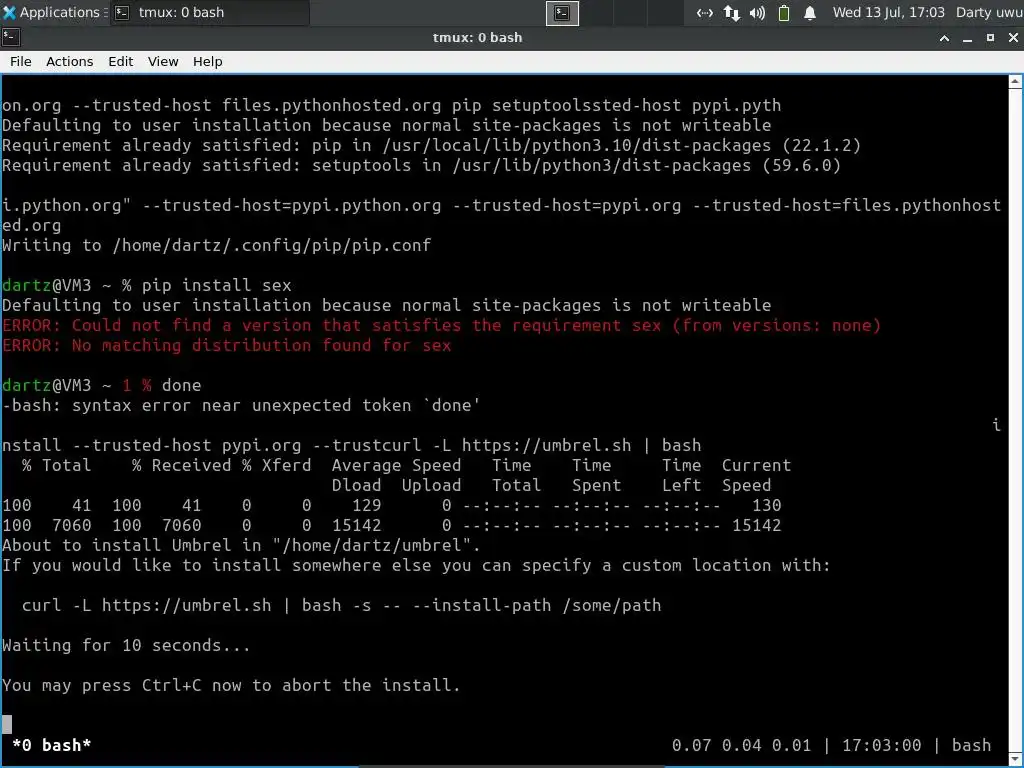Click the scrollbar up arrow in the terminal
This screenshot has width=1024, height=768.
[1015, 82]
